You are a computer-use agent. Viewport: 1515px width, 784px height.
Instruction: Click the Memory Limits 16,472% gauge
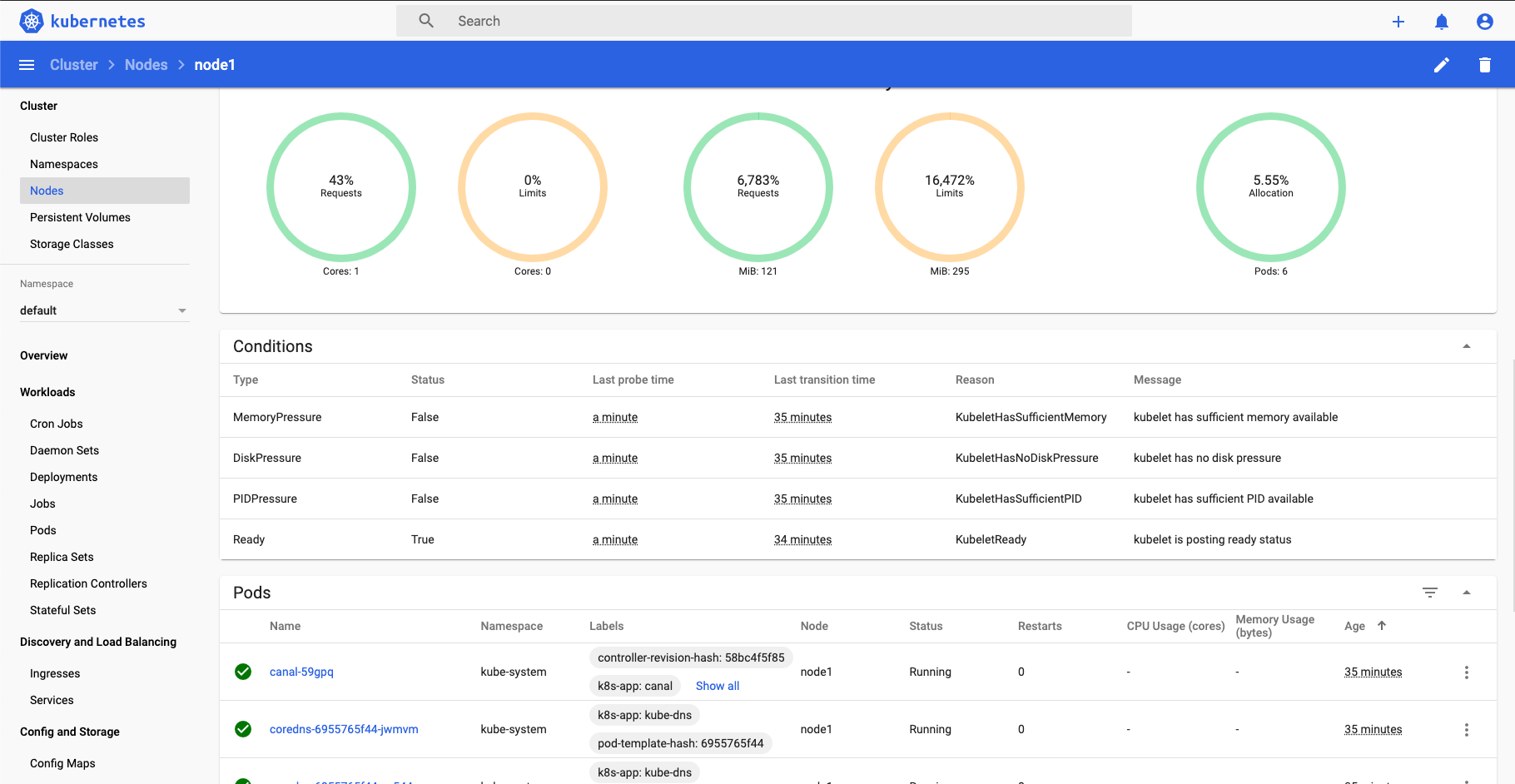pyautogui.click(x=950, y=187)
